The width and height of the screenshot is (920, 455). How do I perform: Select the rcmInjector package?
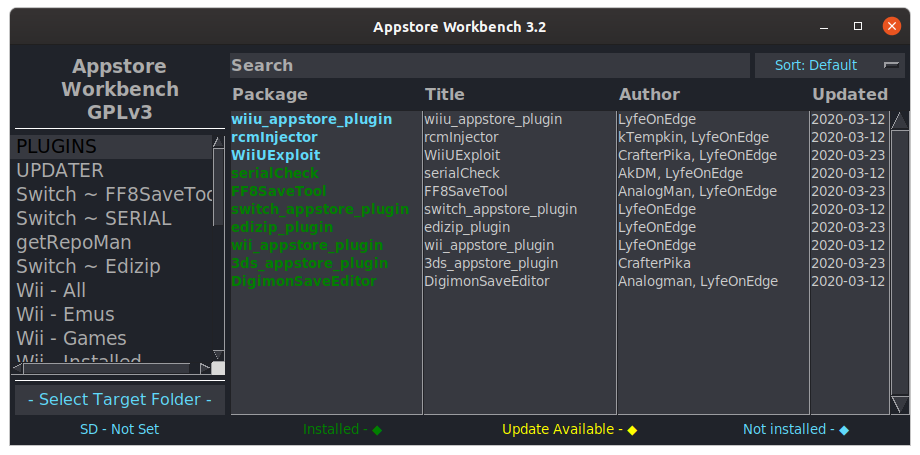(274, 137)
